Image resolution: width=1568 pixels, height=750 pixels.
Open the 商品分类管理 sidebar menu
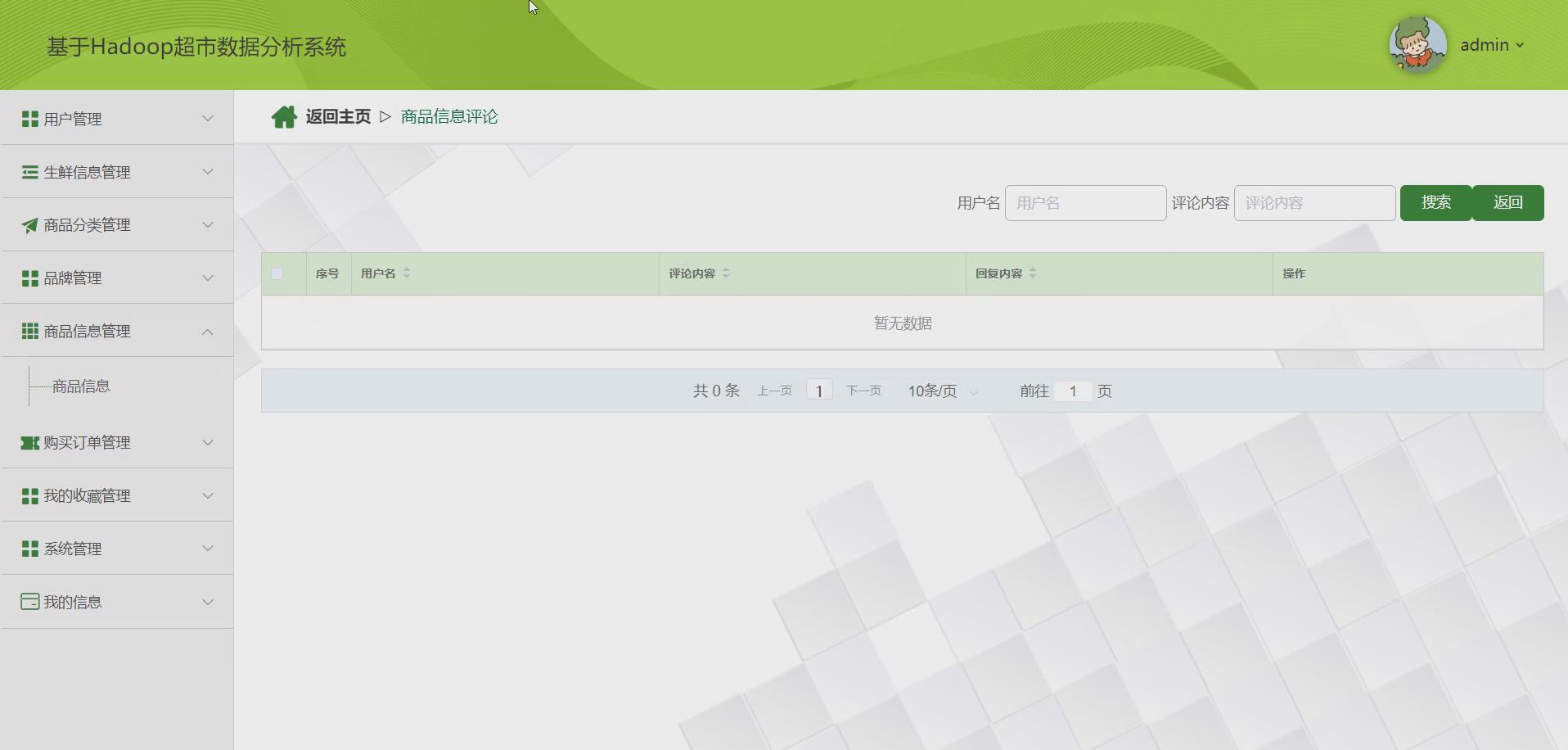click(117, 225)
